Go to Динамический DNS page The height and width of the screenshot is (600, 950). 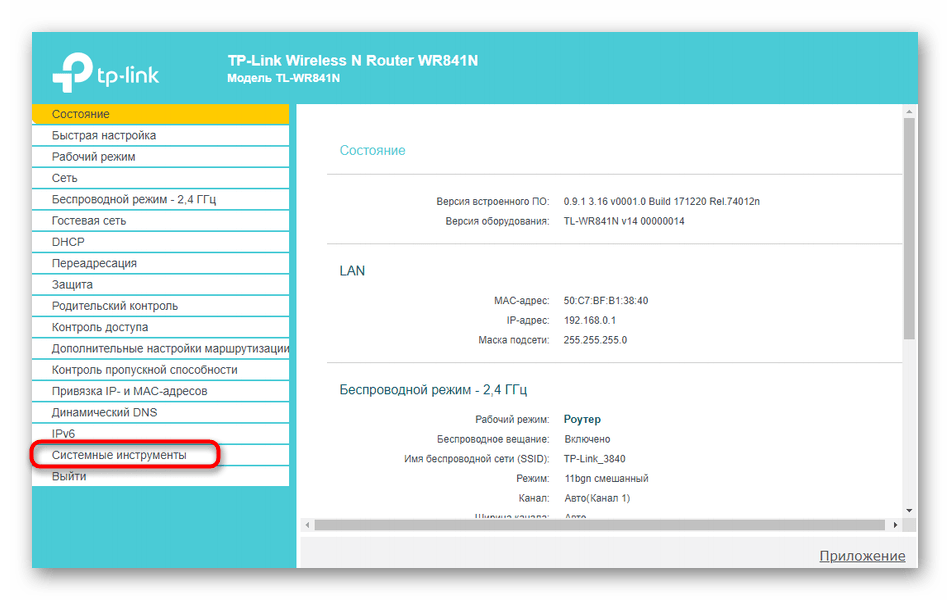click(x=104, y=412)
